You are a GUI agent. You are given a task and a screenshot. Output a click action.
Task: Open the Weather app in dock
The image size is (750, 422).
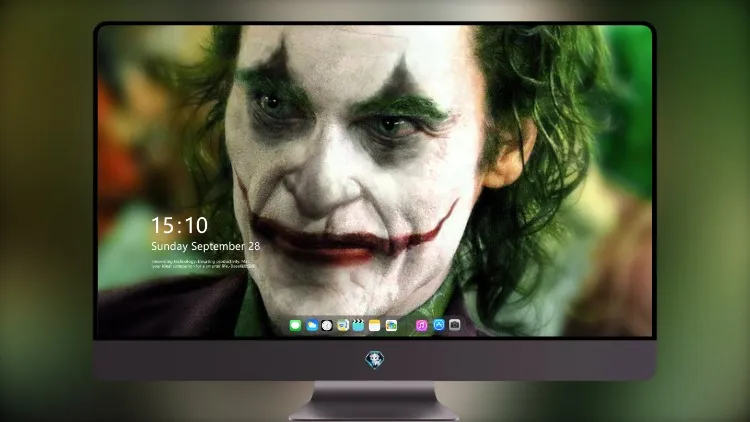pyautogui.click(x=311, y=325)
